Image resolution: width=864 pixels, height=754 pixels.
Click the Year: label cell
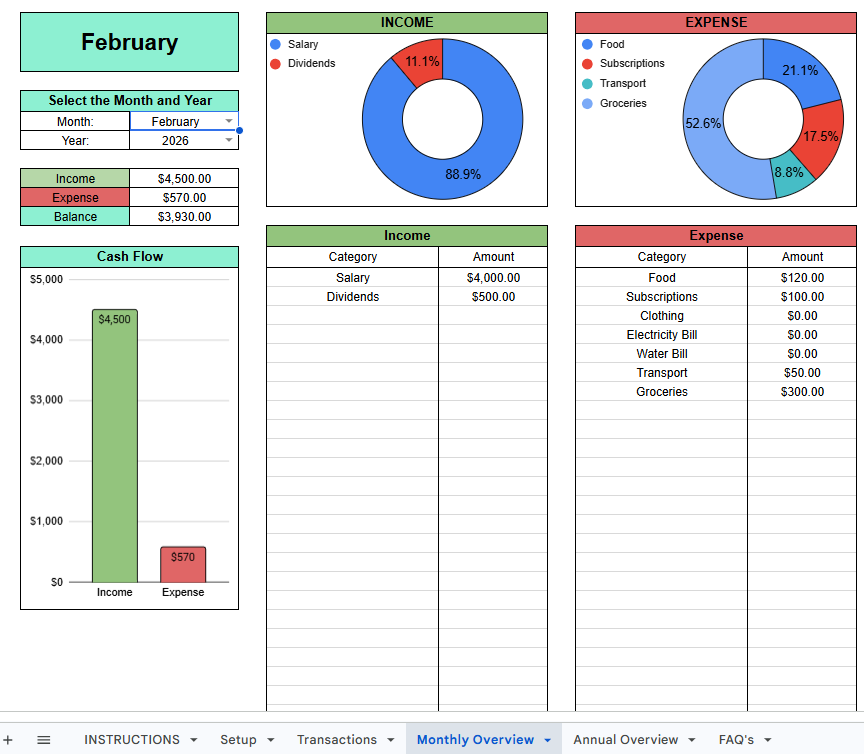click(x=75, y=141)
